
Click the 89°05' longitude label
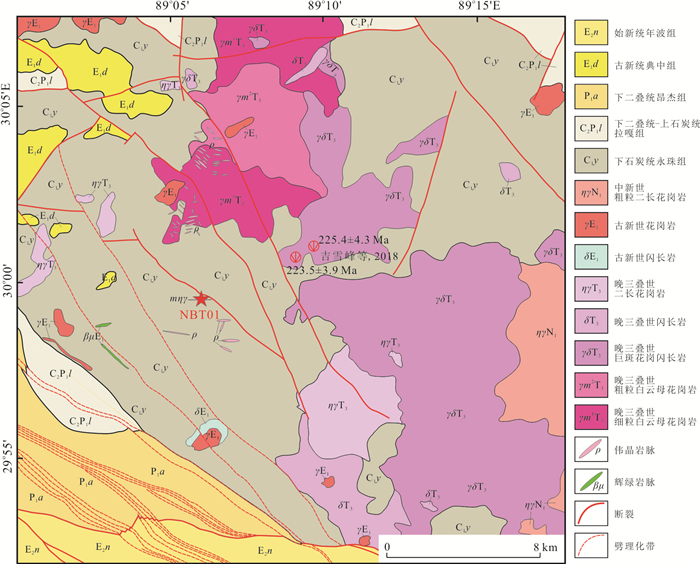pos(172,6)
